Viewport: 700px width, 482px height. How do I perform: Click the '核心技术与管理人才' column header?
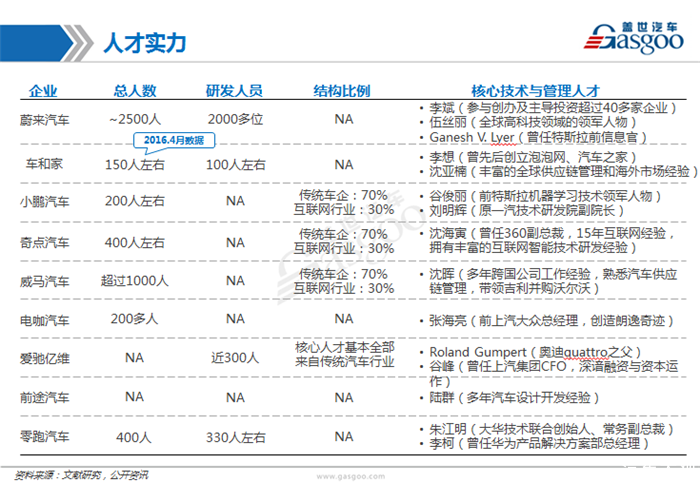coord(536,91)
